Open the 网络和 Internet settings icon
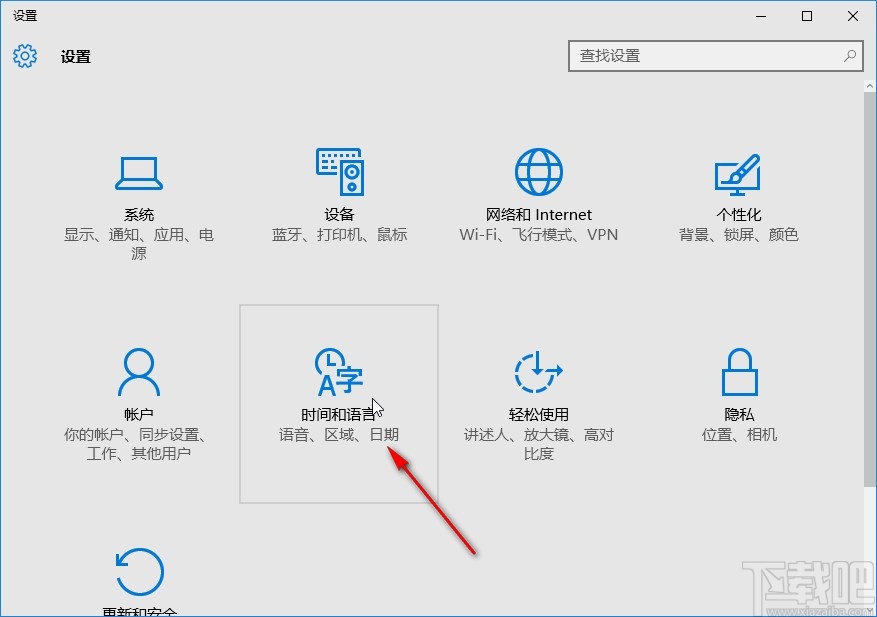This screenshot has width=877, height=617. pos(538,172)
